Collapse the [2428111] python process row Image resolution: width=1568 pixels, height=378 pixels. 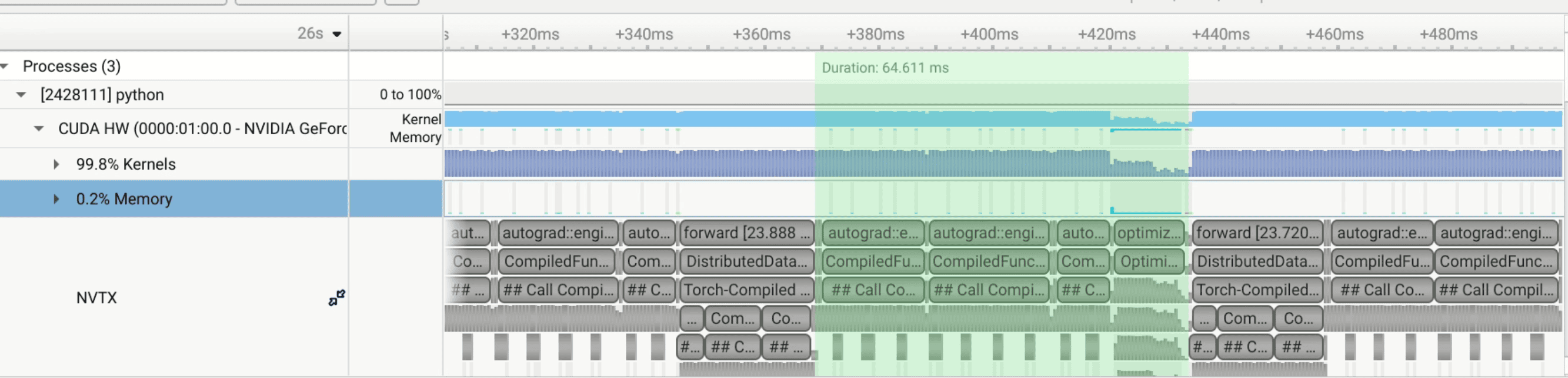(21, 94)
